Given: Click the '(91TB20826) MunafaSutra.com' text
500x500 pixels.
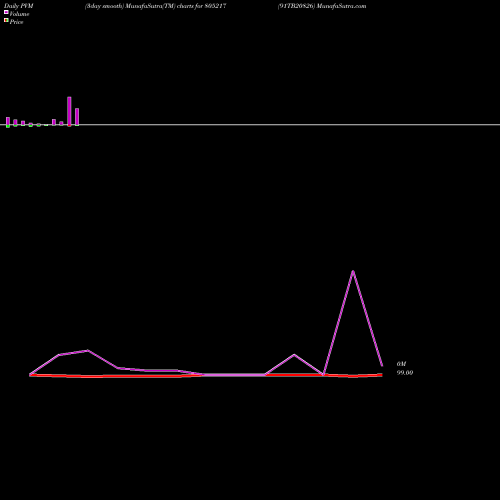Looking at the screenshot, I should coord(322,6).
